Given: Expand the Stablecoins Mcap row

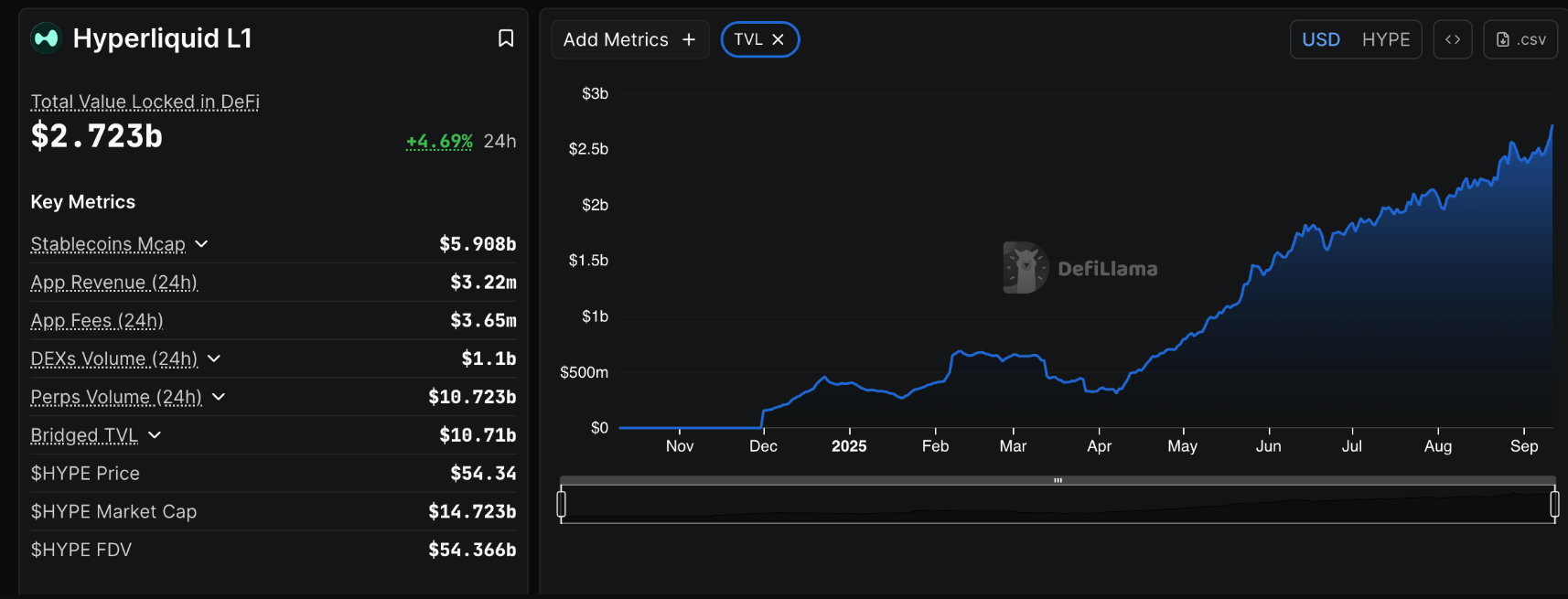Looking at the screenshot, I should coord(202,244).
